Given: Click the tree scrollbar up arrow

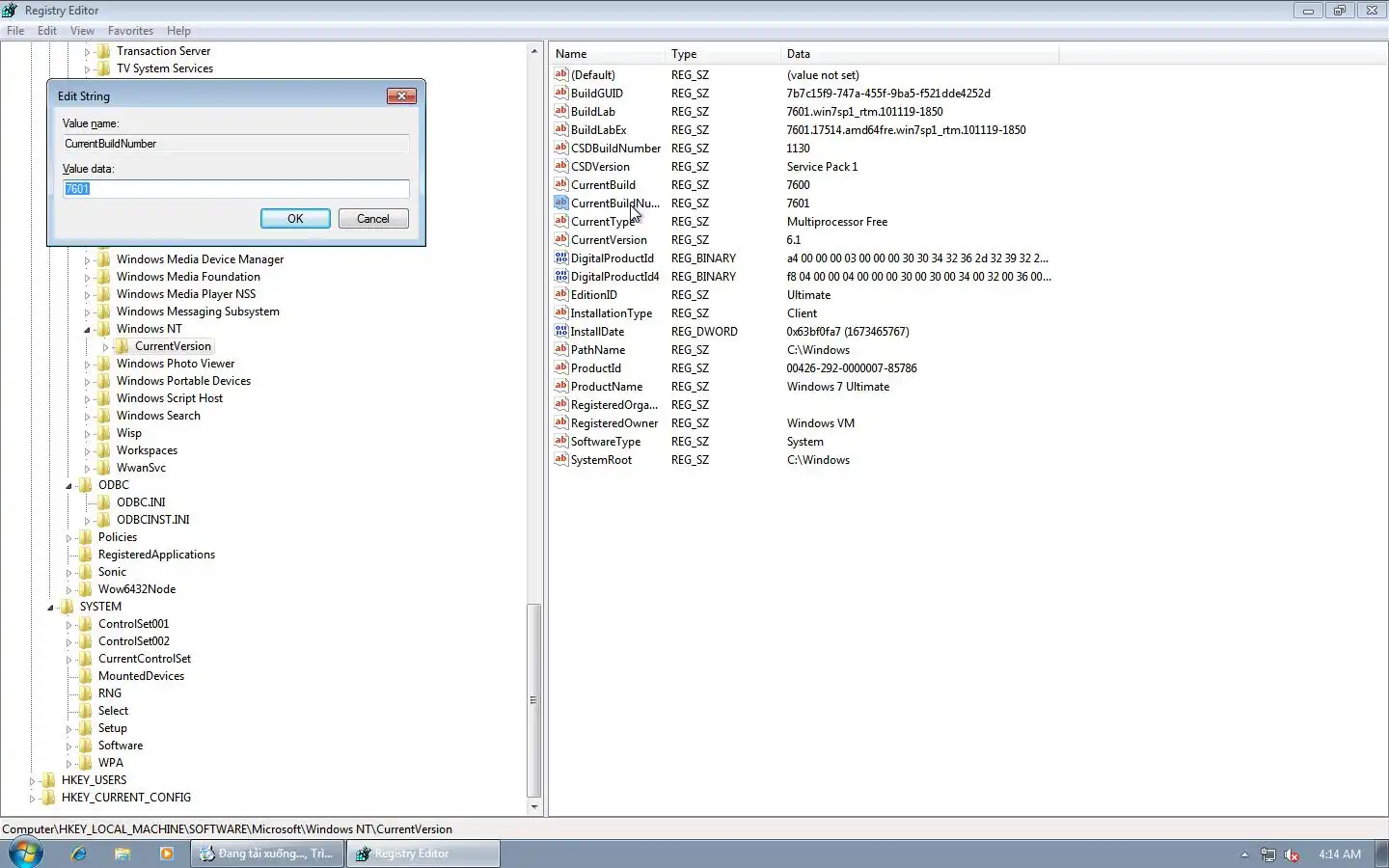Looking at the screenshot, I should pyautogui.click(x=534, y=50).
